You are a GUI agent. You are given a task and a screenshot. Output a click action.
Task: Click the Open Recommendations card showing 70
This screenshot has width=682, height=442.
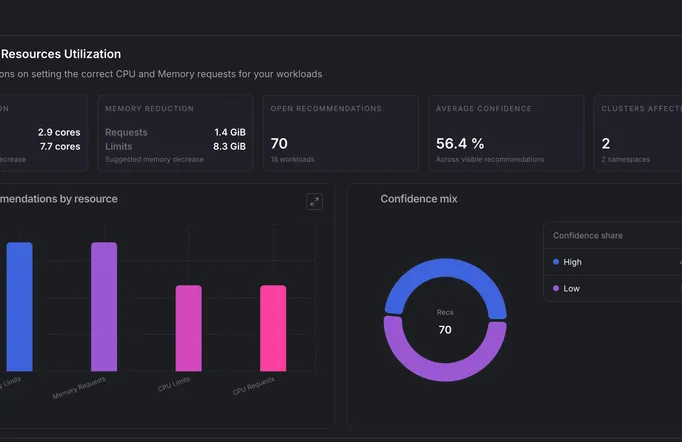[341, 133]
